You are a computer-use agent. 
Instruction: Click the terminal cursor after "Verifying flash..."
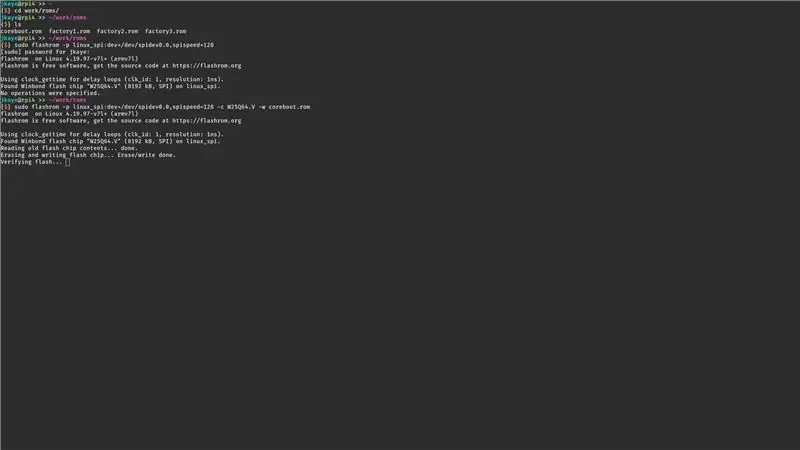coord(67,162)
